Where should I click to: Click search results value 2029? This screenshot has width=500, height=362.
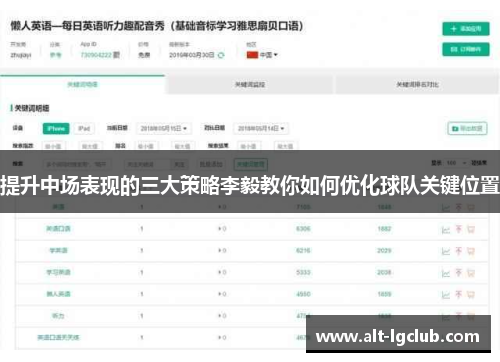[384, 250]
